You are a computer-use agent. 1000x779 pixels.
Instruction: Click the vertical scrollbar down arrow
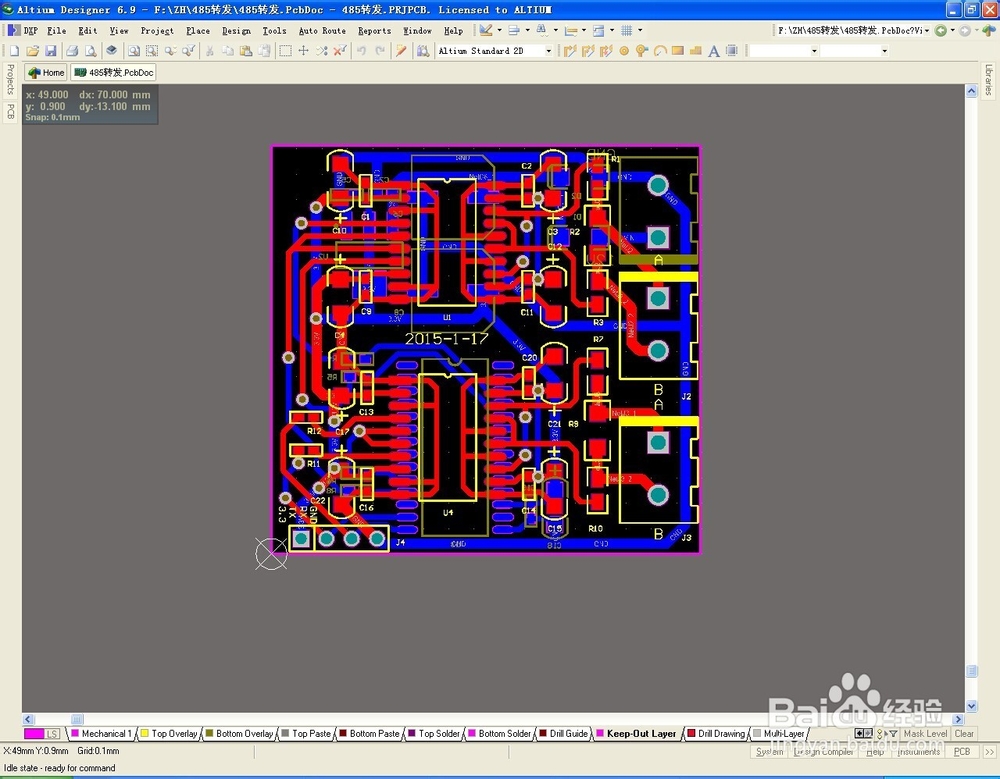tap(971, 706)
